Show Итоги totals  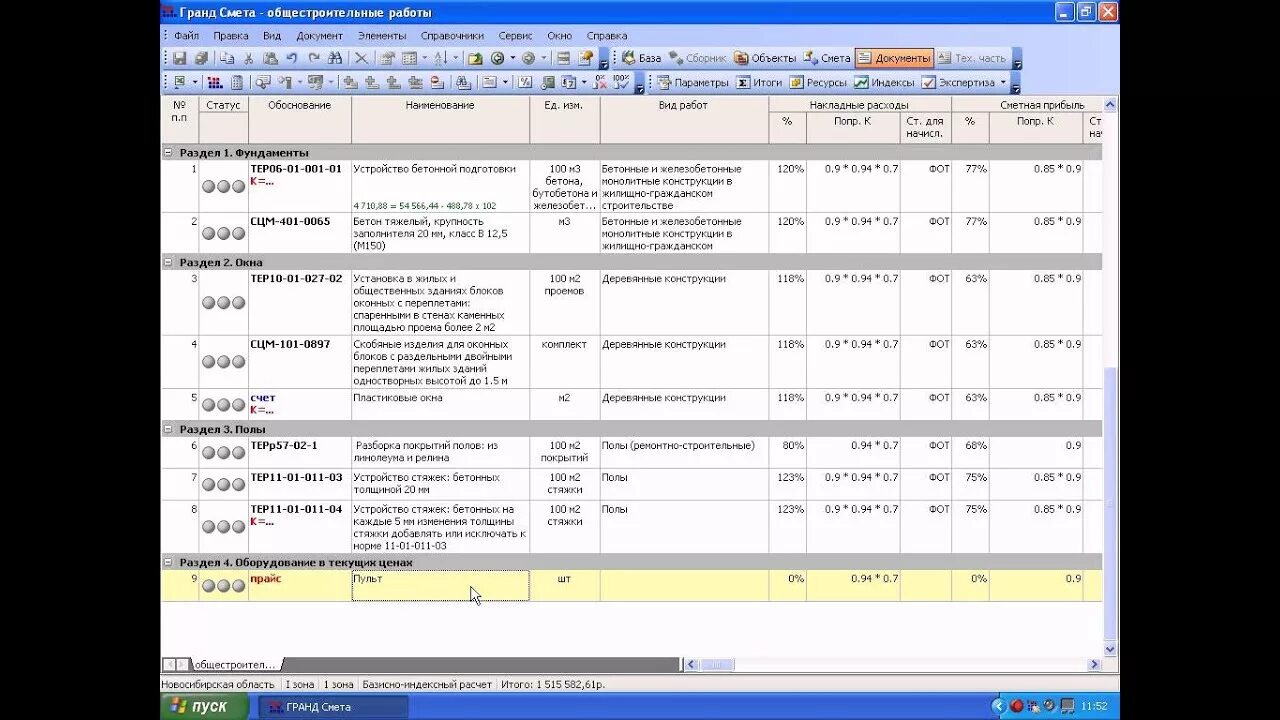tap(760, 82)
